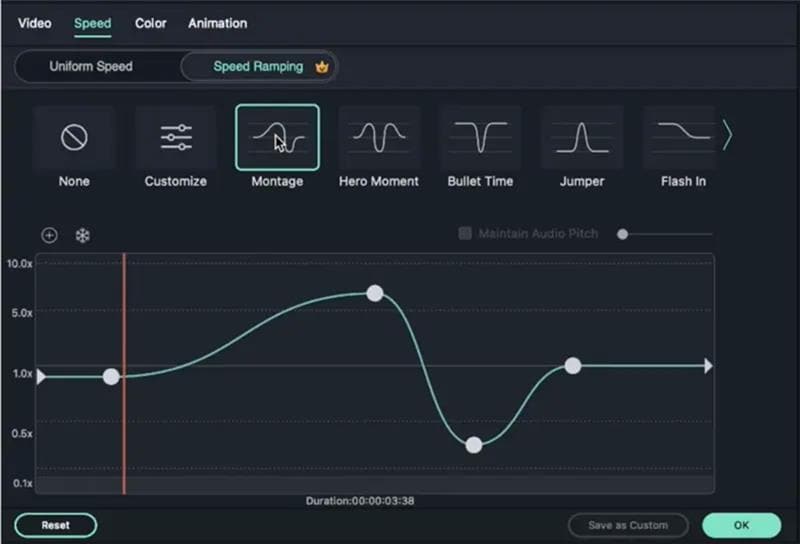Click the snowflake freeze frame icon
This screenshot has height=544, width=800.
[83, 235]
